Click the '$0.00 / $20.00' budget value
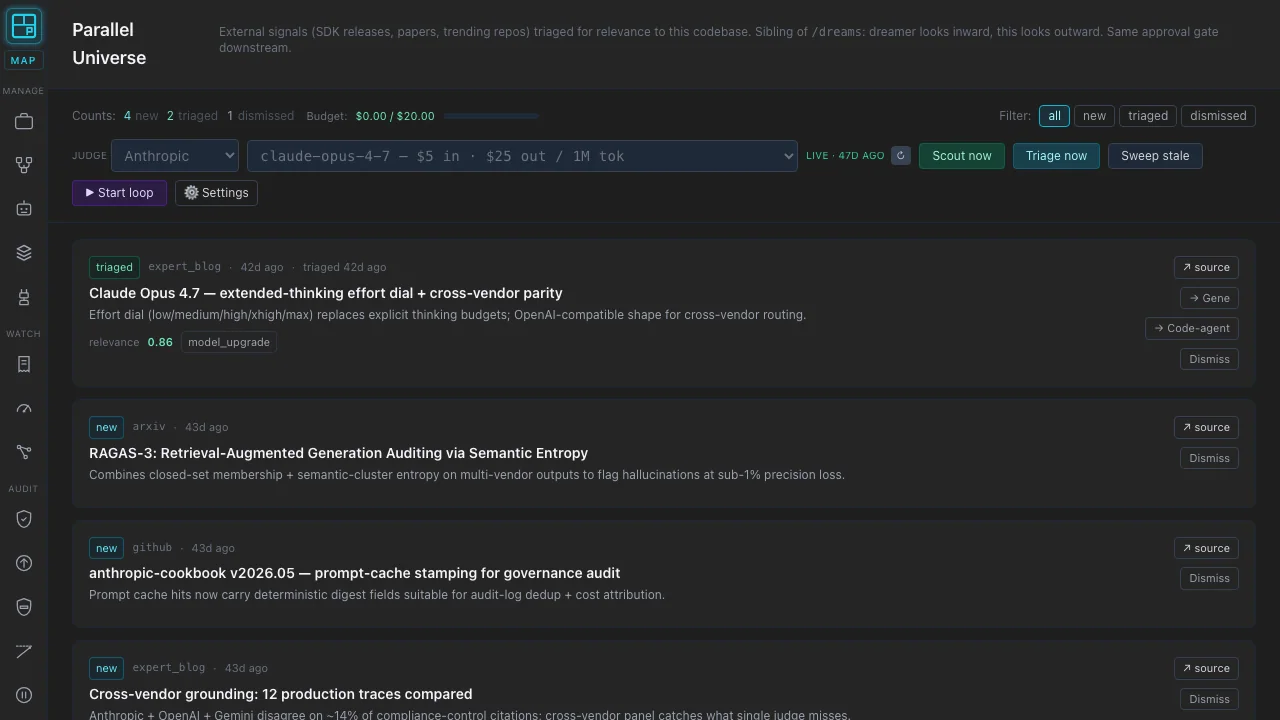 point(395,116)
